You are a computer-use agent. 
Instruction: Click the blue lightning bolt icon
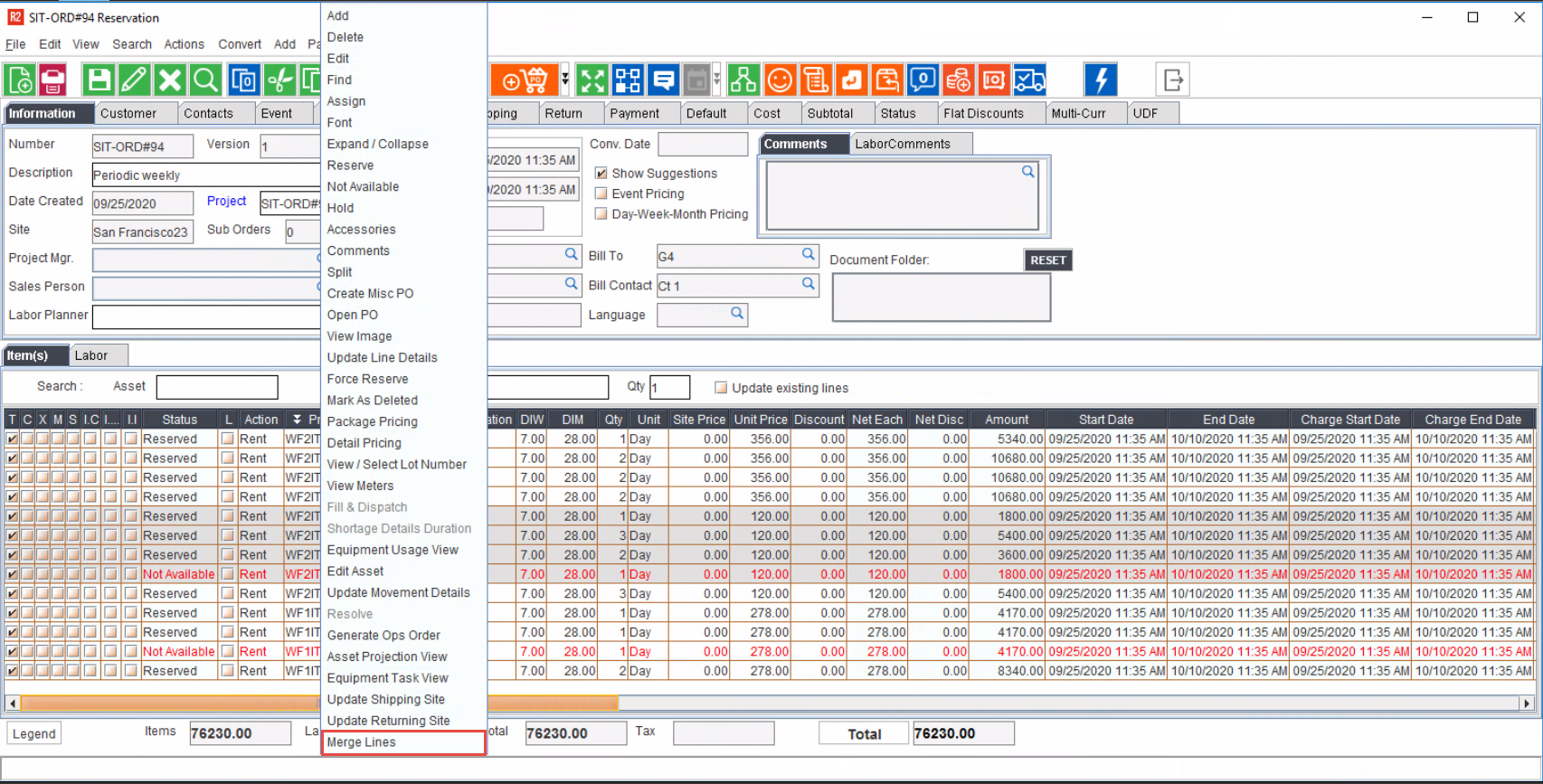[x=1100, y=80]
